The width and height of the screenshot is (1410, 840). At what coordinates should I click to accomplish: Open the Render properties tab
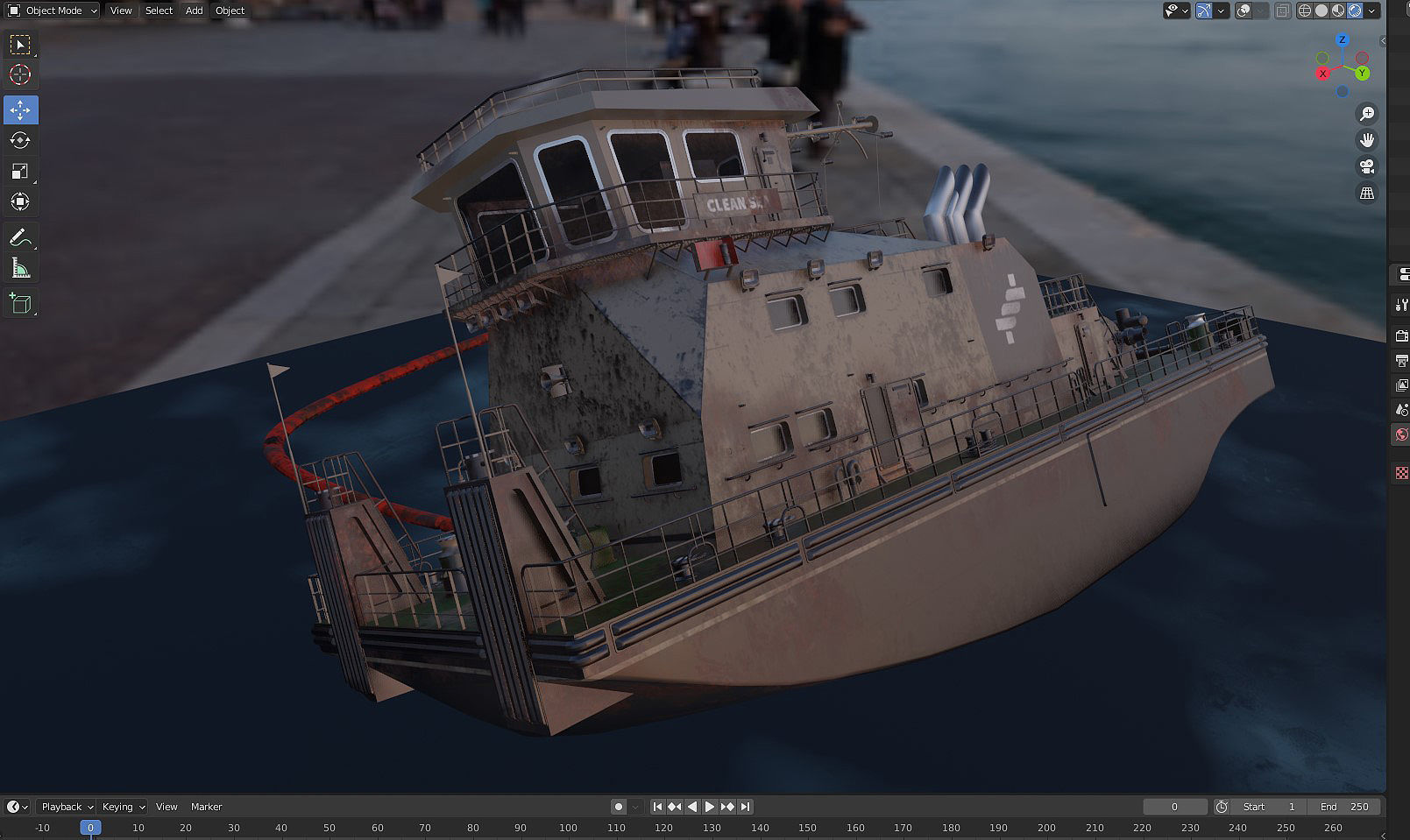point(1401,335)
